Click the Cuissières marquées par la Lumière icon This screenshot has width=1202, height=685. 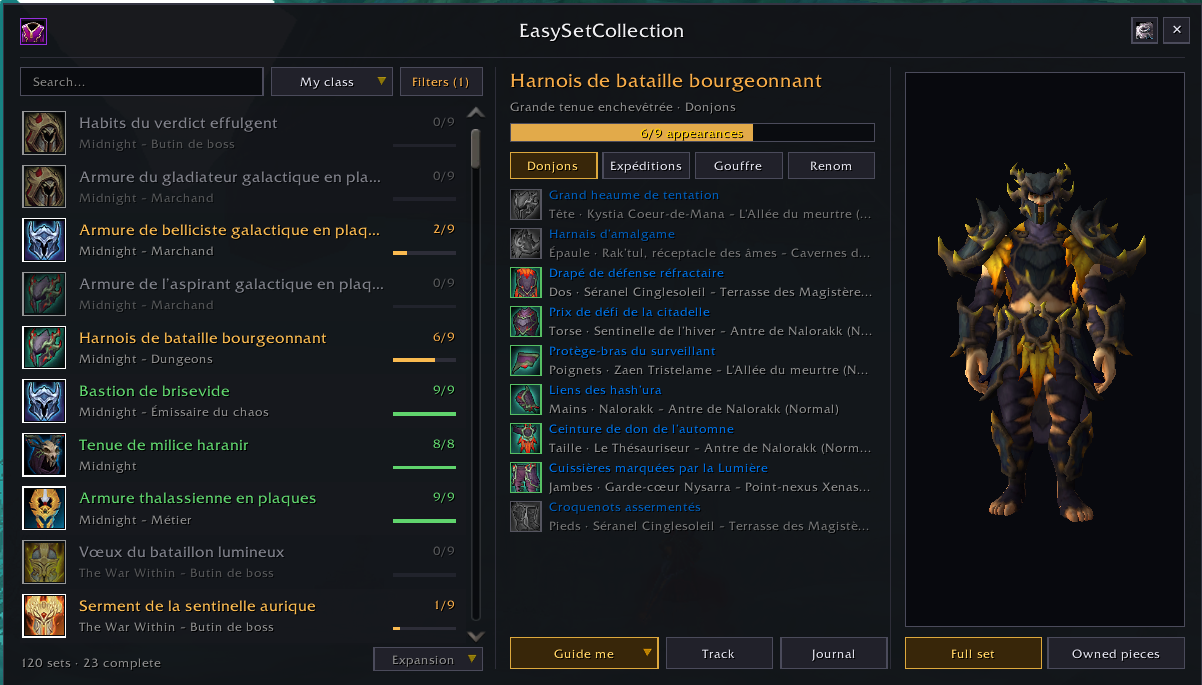(x=526, y=478)
